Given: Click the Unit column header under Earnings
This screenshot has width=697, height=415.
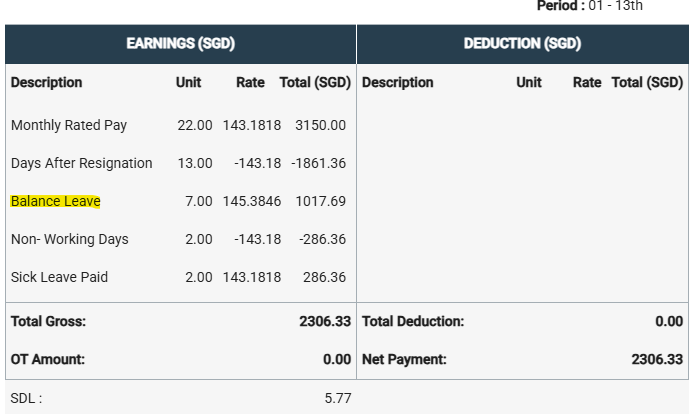Looking at the screenshot, I should [x=188, y=82].
